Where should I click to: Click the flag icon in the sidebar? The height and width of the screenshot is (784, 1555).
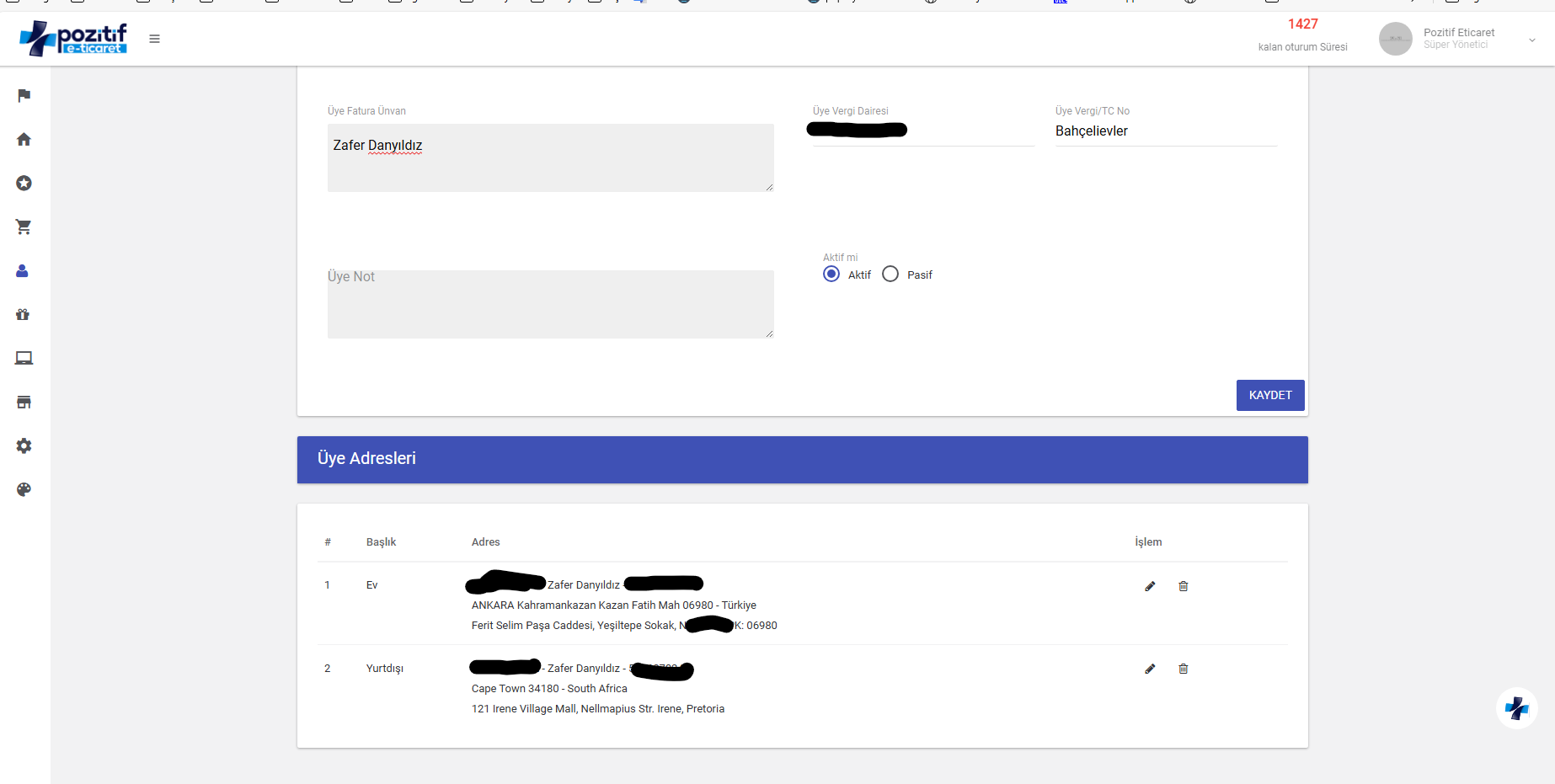coord(24,95)
